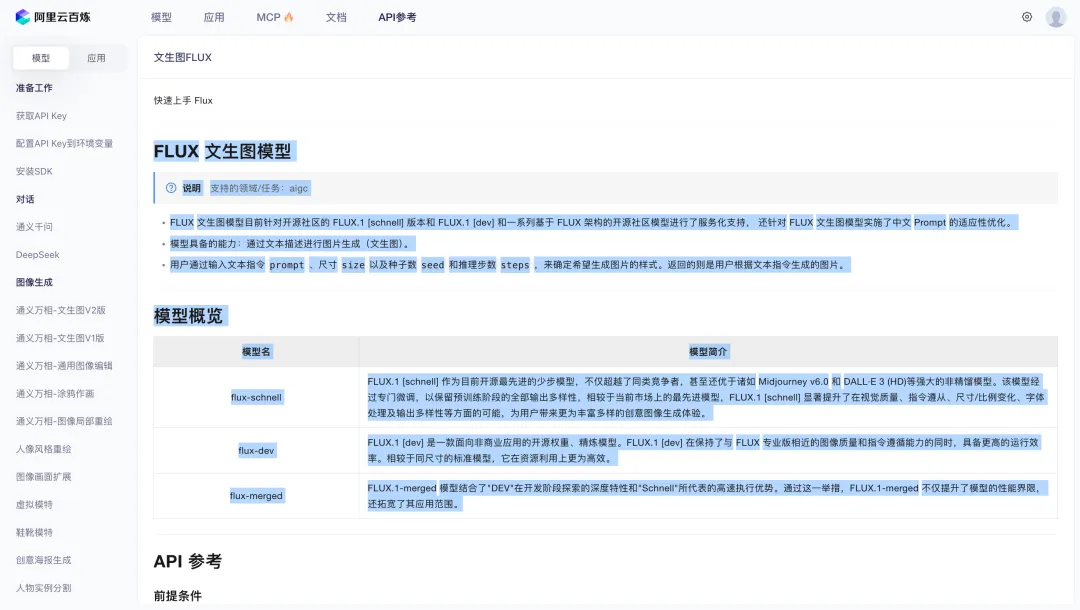The height and width of the screenshot is (610, 1080).
Task: Switch to the 模型 sidebar tab
Action: 41,58
